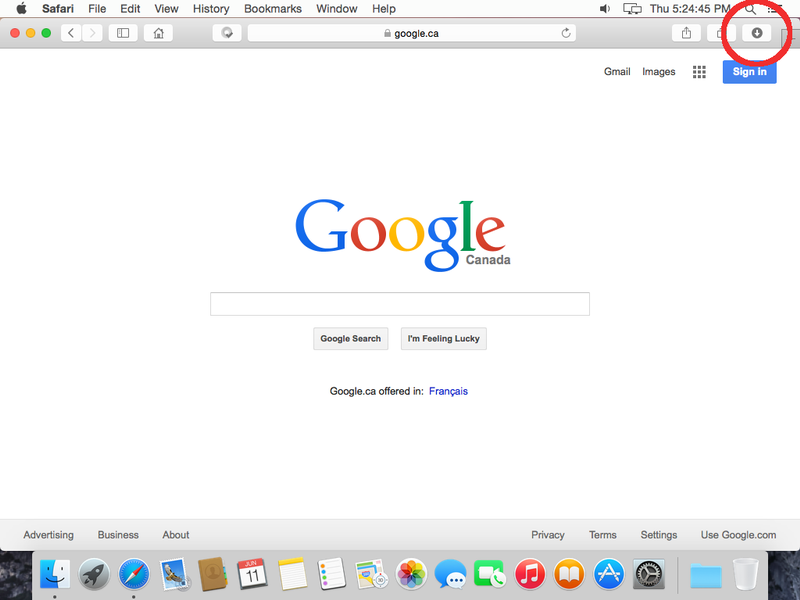The height and width of the screenshot is (600, 800).
Task: Open the Privacy footer link
Action: [x=547, y=535]
